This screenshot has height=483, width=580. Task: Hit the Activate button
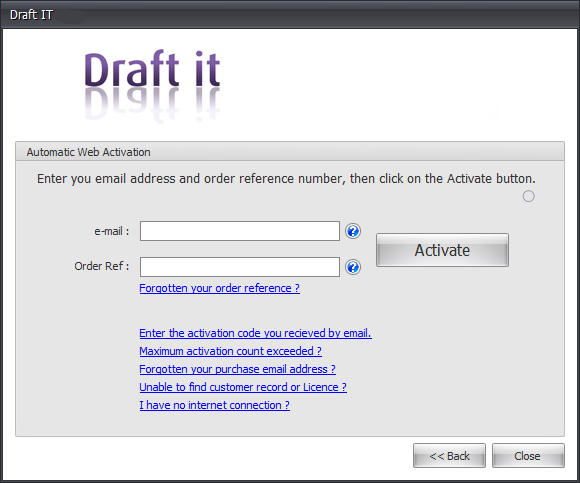[x=442, y=250]
